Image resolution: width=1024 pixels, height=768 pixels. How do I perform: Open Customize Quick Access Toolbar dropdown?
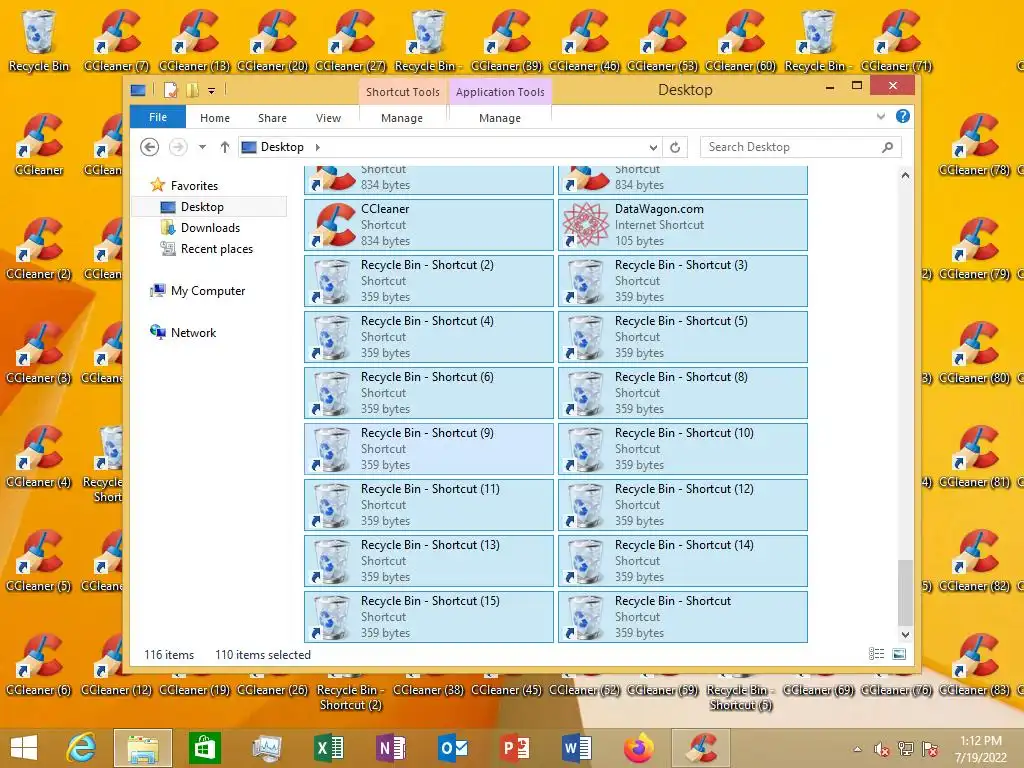click(x=212, y=91)
